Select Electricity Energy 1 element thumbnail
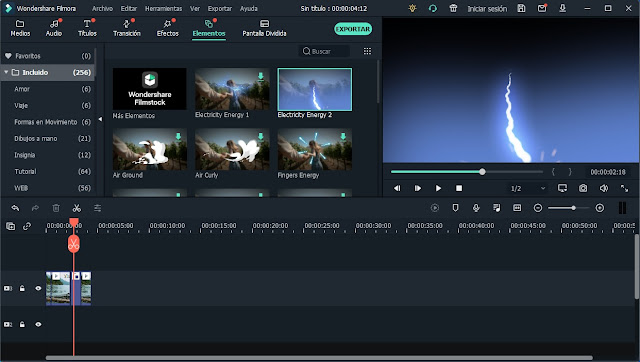Image resolution: width=640 pixels, height=362 pixels. tap(232, 89)
